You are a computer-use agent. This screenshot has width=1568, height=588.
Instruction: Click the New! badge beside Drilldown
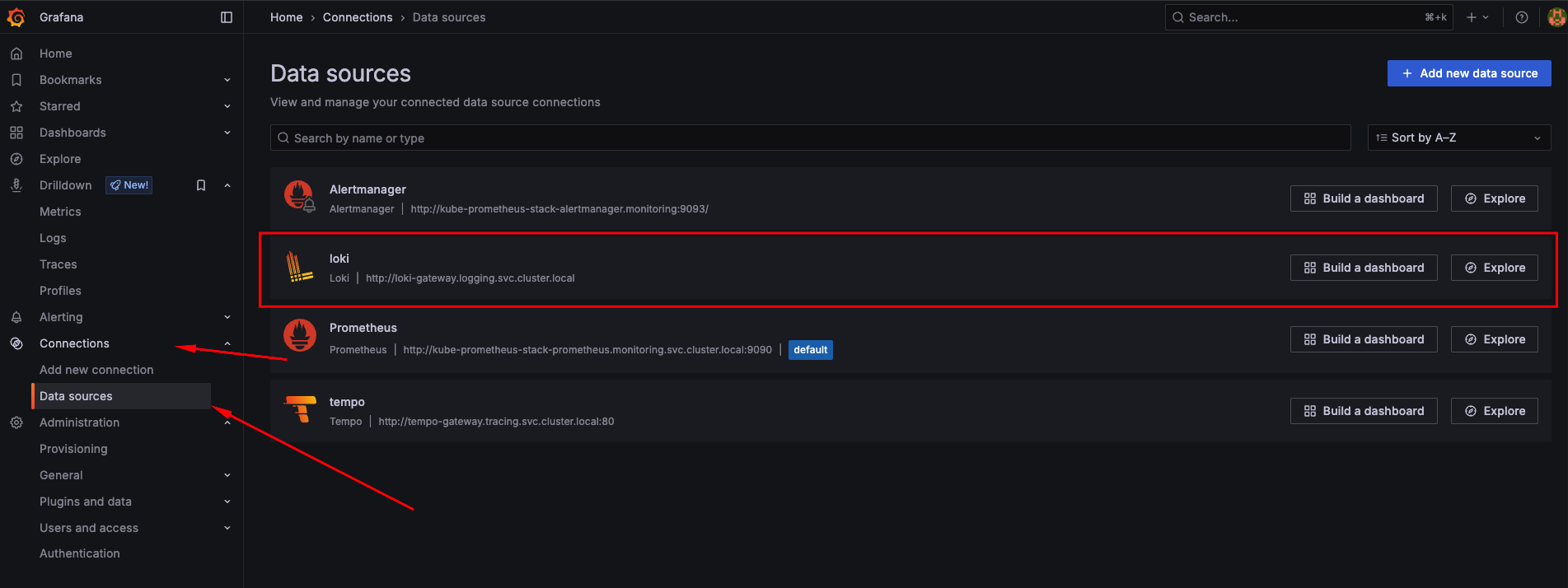(129, 185)
